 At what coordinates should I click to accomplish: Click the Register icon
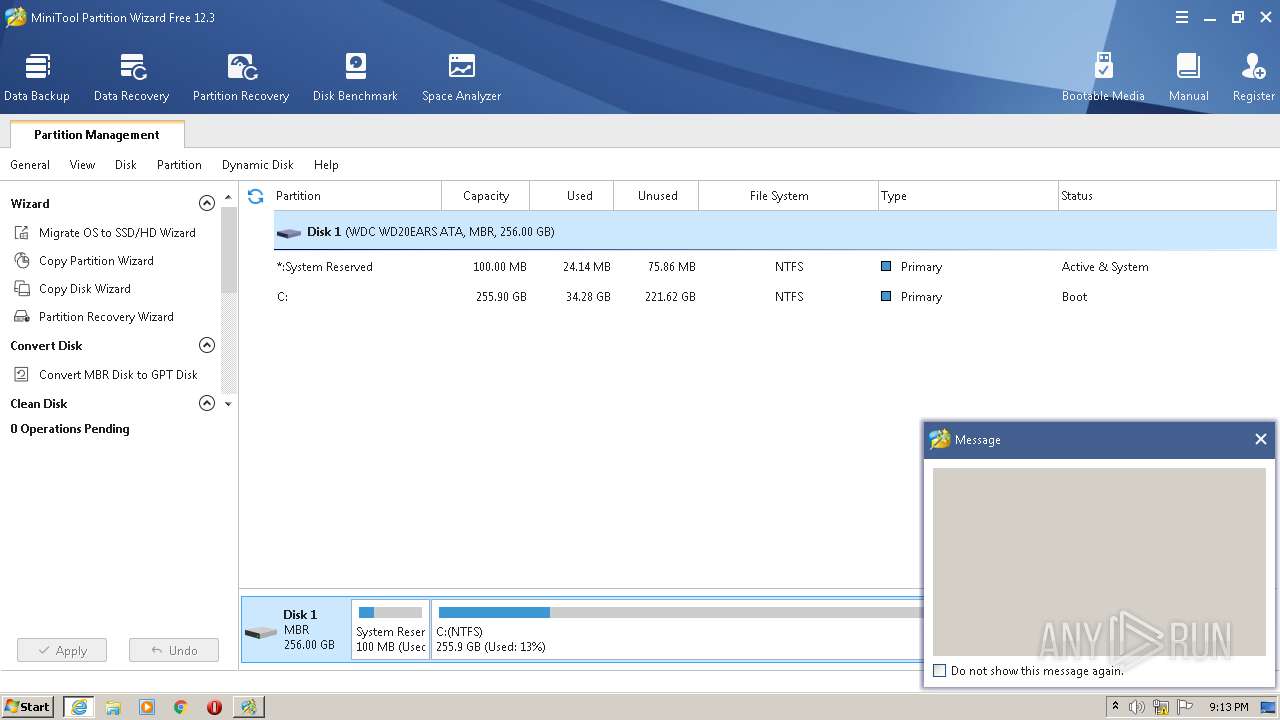[1253, 77]
